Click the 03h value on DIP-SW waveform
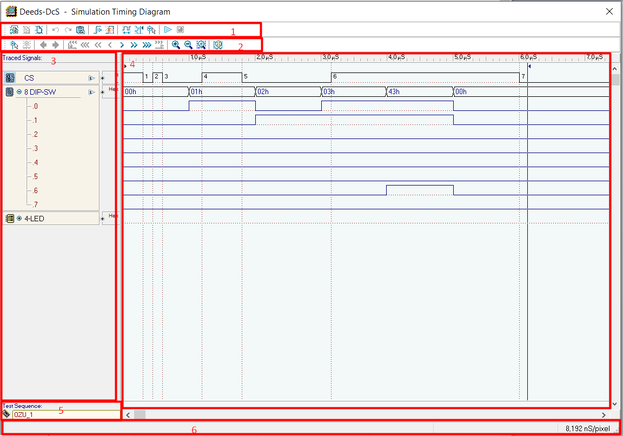Screen dimensions: 623x436 [x=329, y=92]
